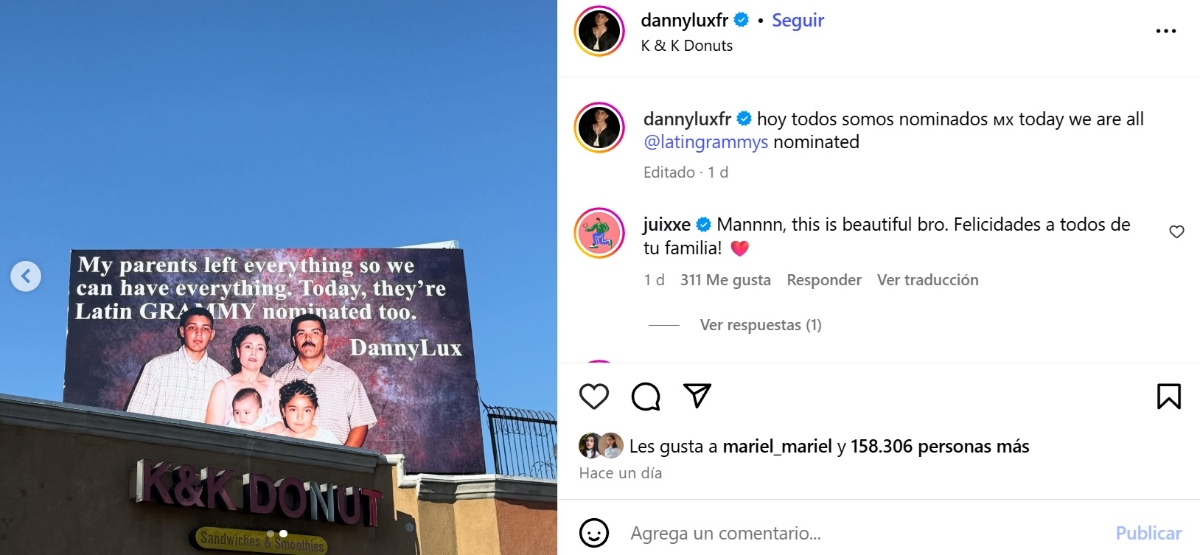Image resolution: width=1200 pixels, height=555 pixels.
Task: Share the post with paper plane icon
Action: 697,396
